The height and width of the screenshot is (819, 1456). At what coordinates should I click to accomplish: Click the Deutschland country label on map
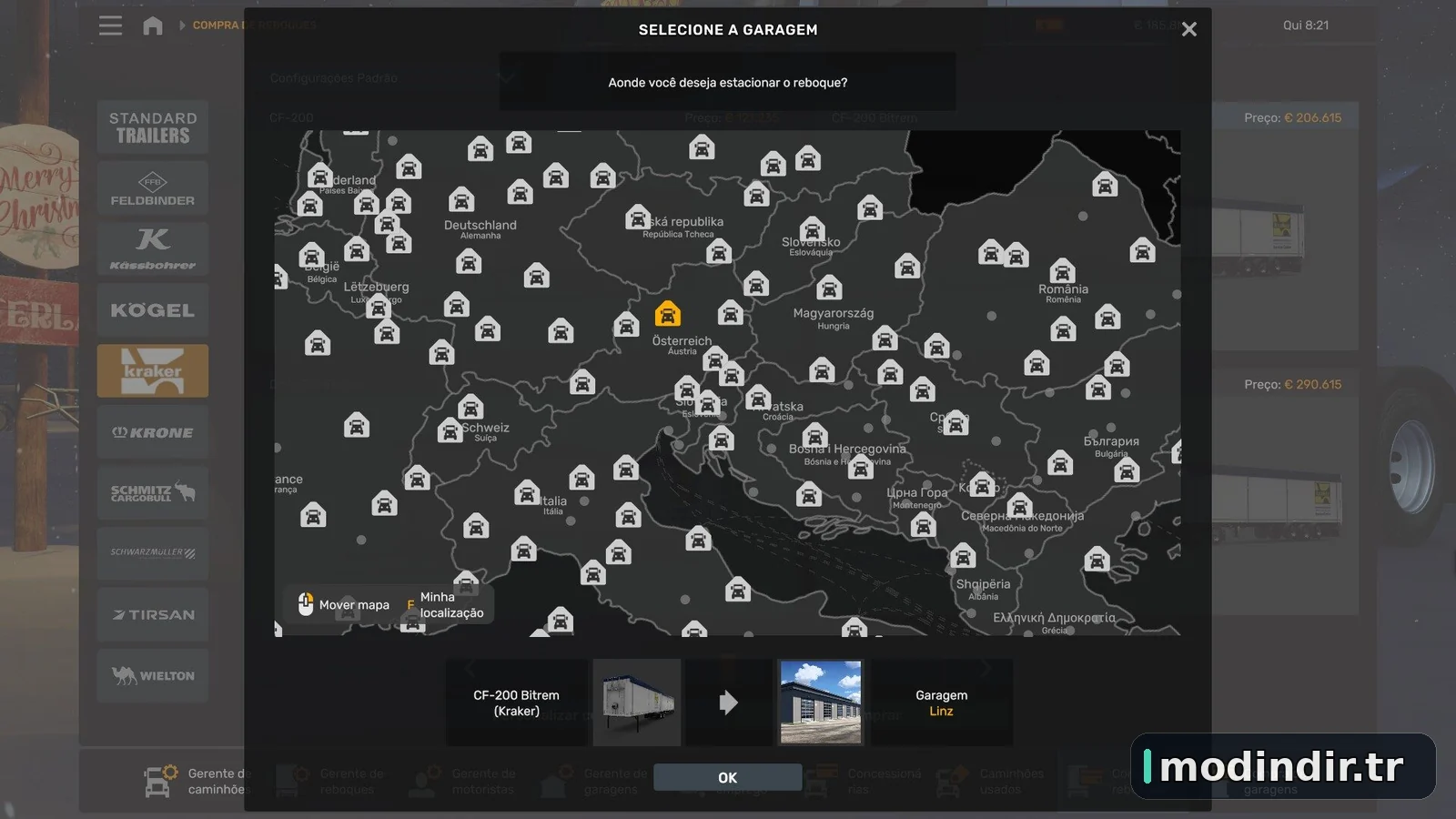[x=480, y=225]
